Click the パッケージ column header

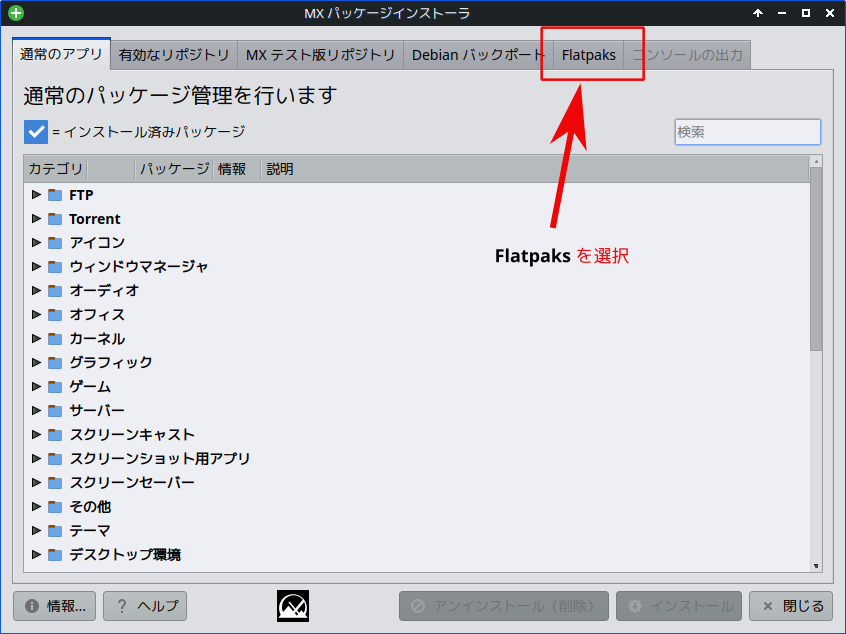point(174,169)
